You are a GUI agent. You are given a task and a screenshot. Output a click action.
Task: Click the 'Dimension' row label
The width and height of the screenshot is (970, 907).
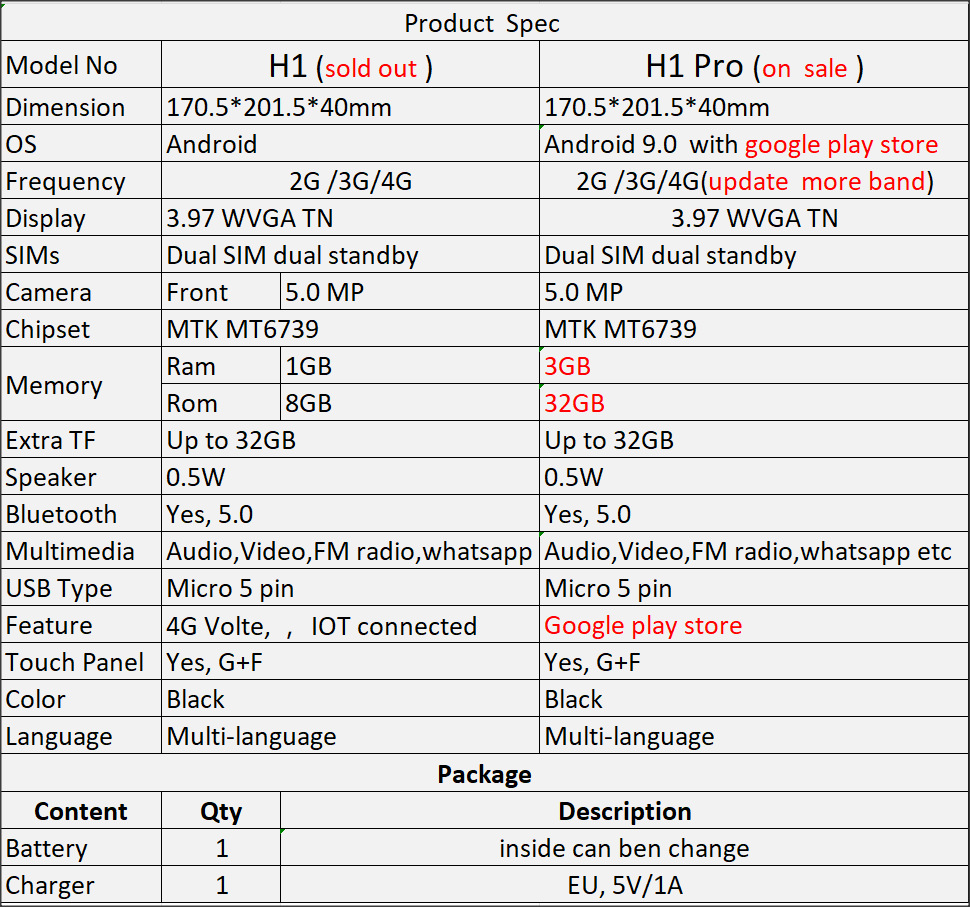click(81, 106)
